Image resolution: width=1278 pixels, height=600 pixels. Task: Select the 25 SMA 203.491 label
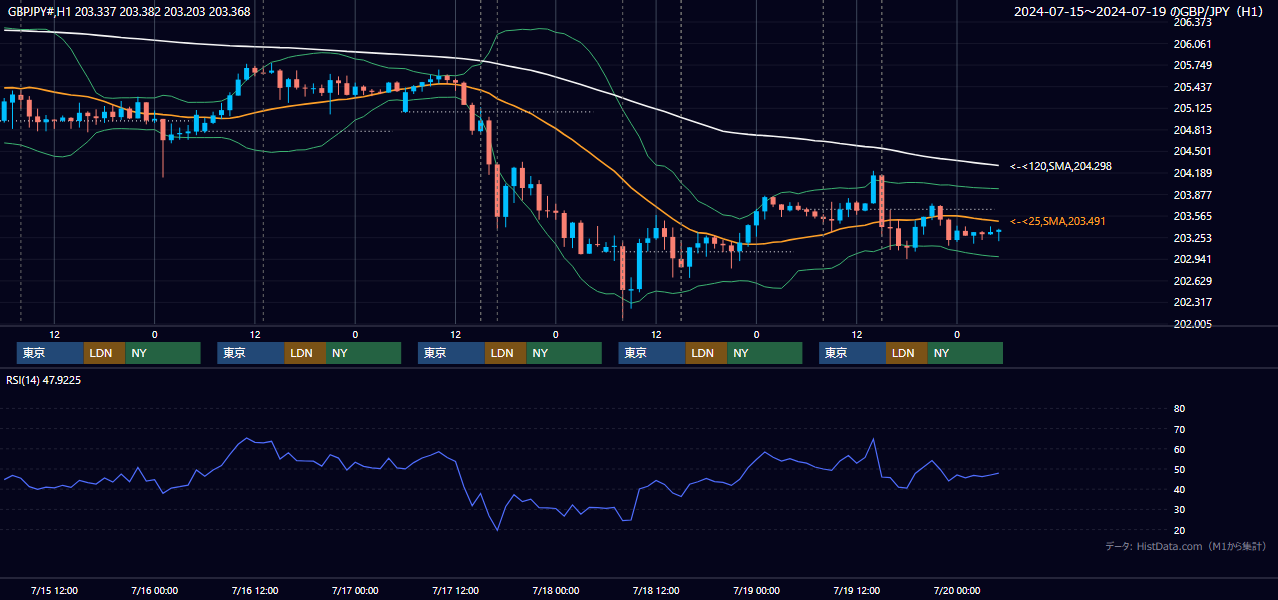(x=1058, y=221)
